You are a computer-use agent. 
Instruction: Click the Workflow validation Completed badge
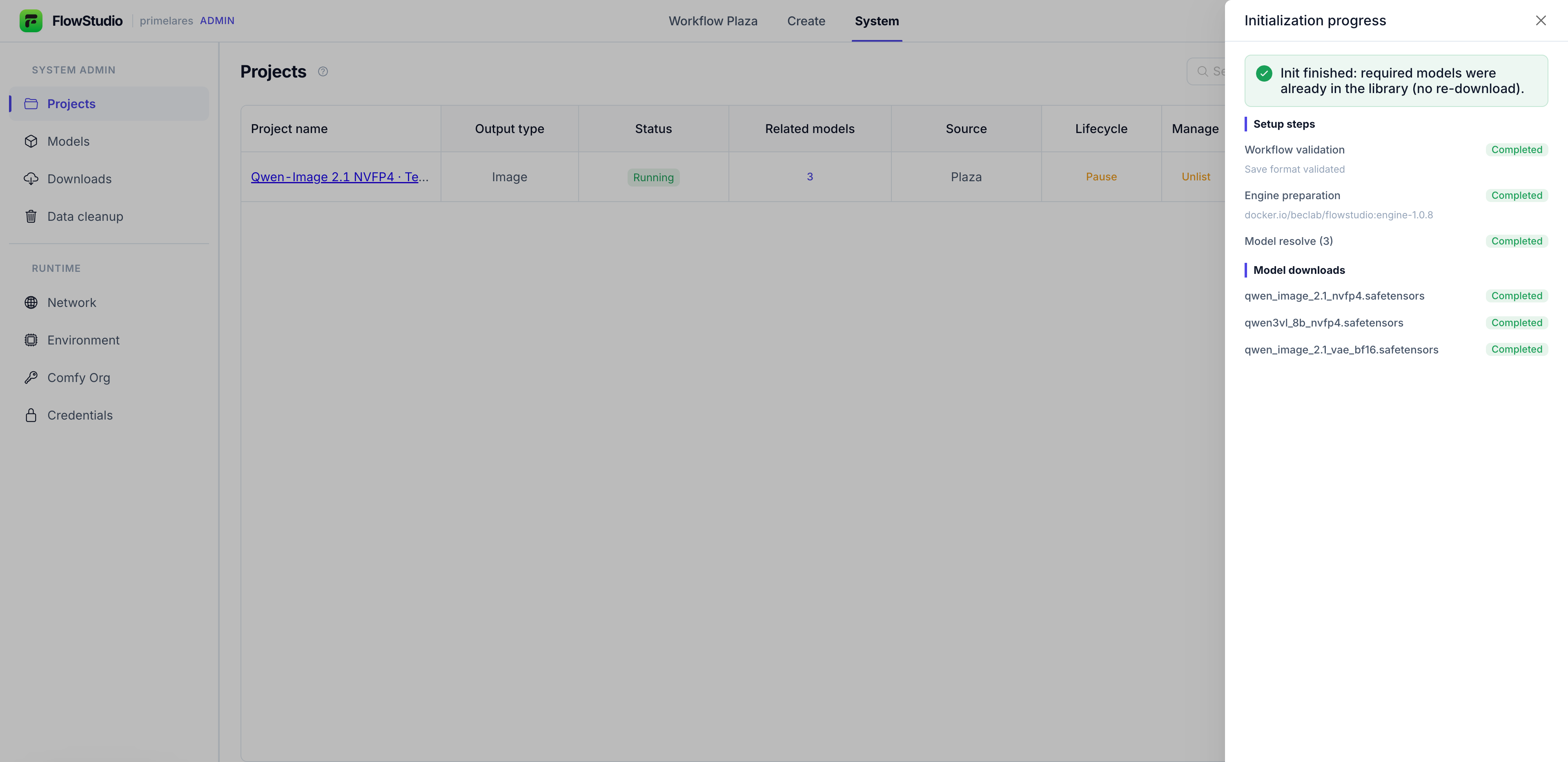1516,150
